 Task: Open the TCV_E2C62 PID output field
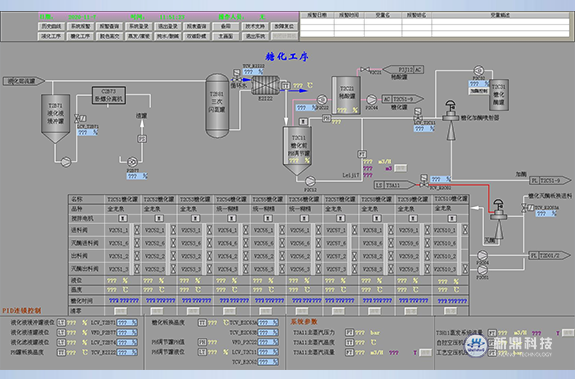pyautogui.click(x=268, y=362)
